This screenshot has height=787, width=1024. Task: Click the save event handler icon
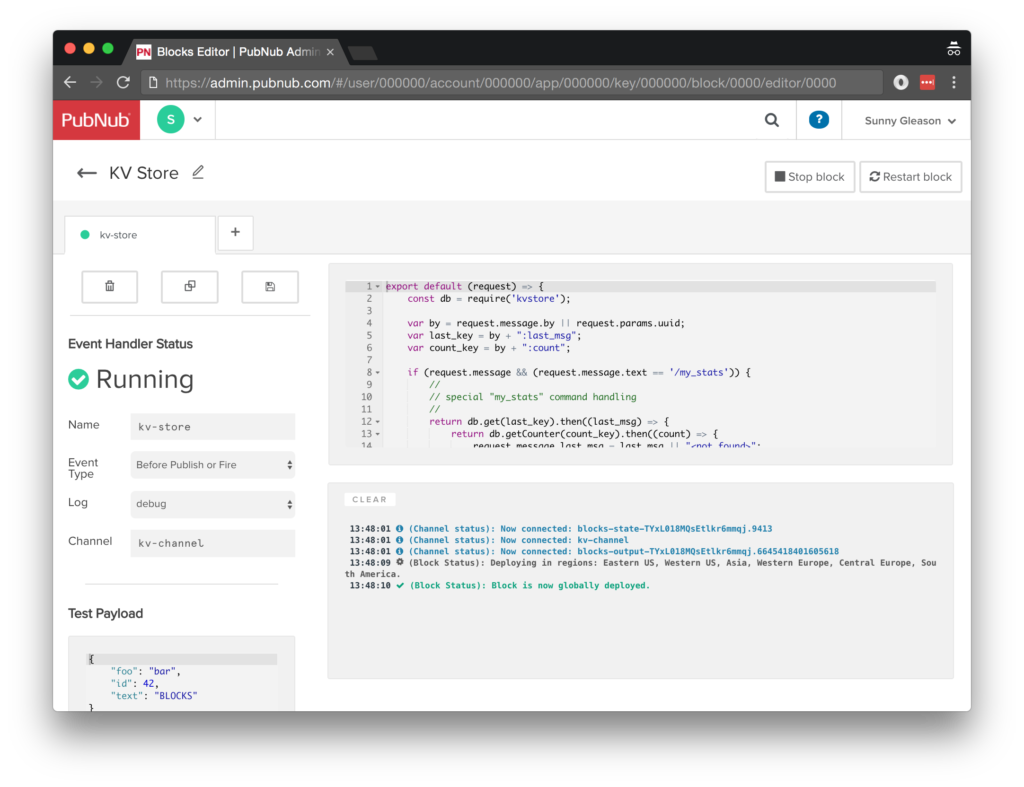[x=270, y=286]
